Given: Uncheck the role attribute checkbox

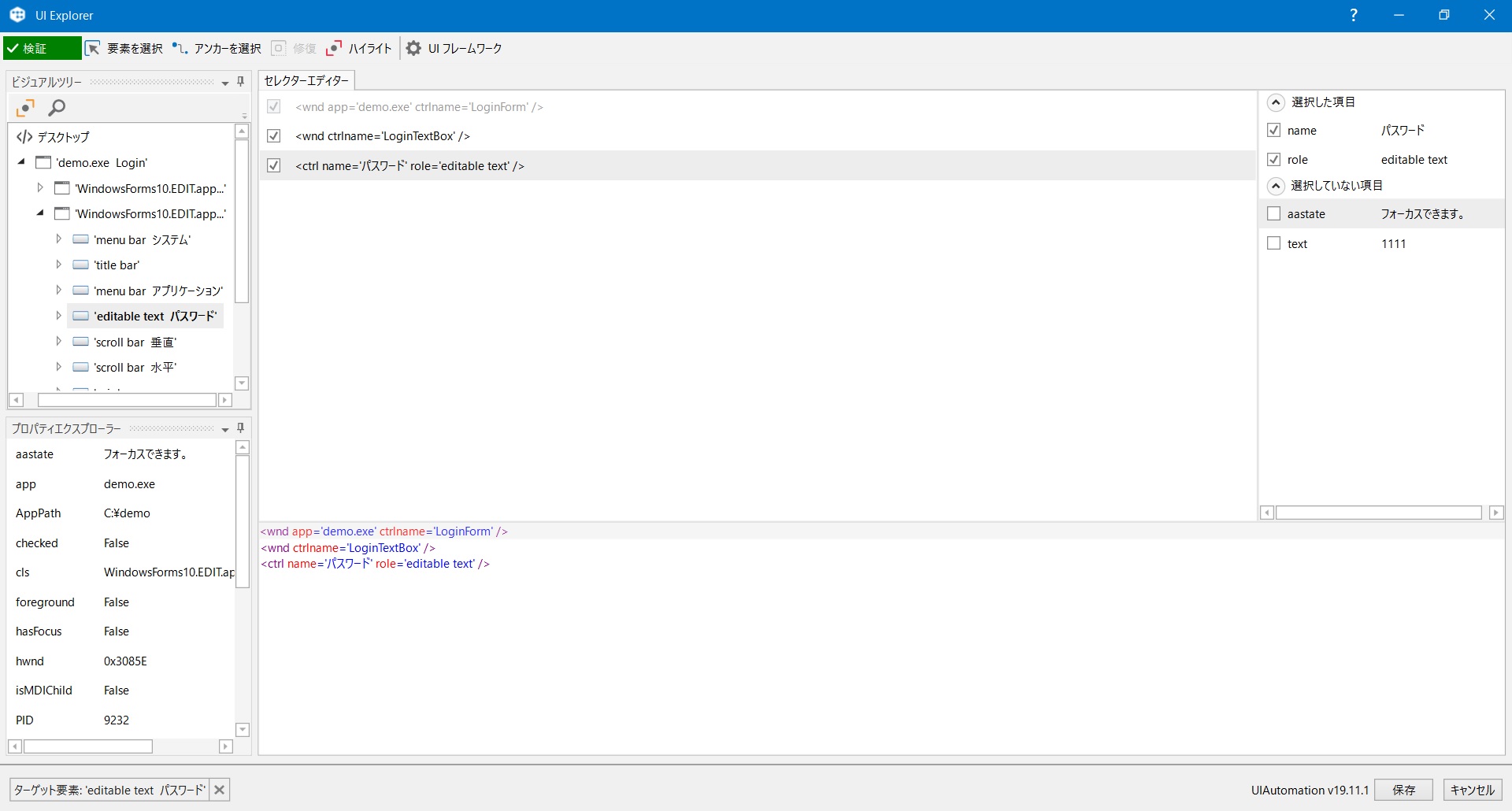Looking at the screenshot, I should coord(1273,159).
